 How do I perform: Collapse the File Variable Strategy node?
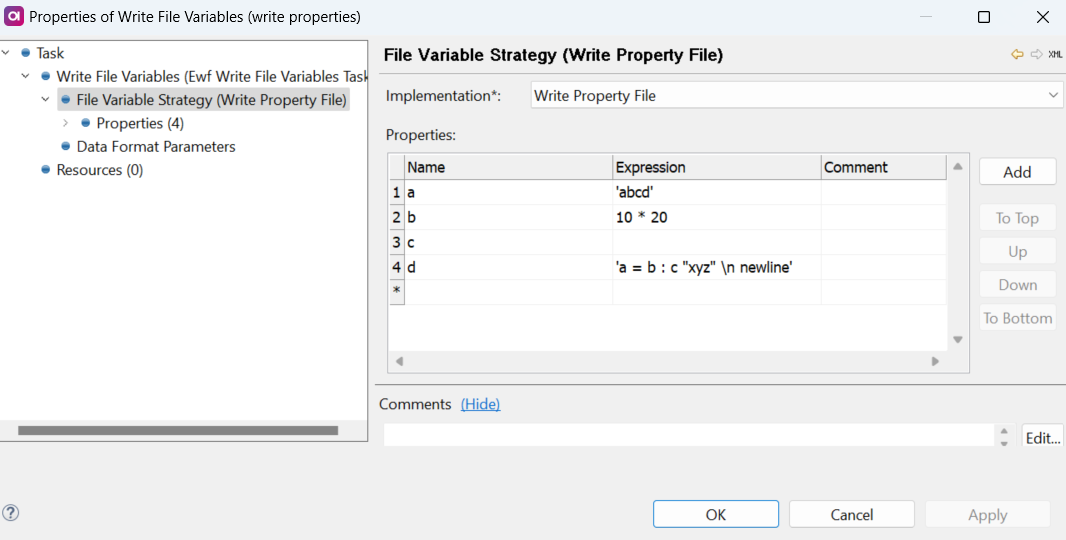tap(45, 100)
